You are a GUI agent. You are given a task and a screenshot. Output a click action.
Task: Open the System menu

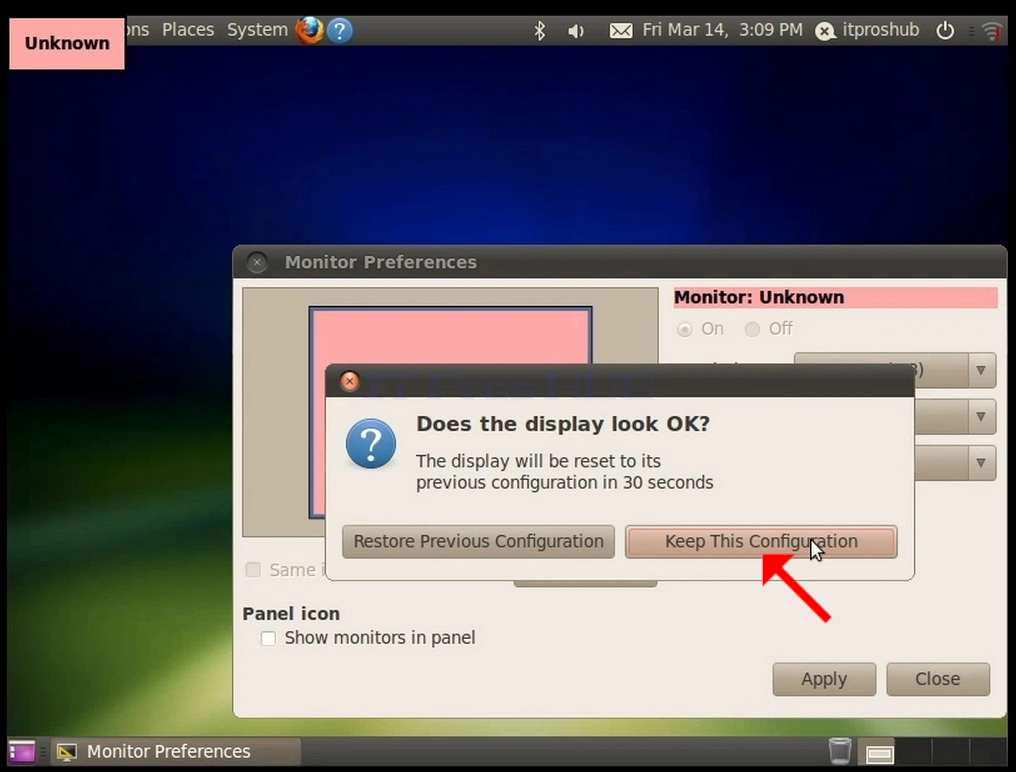click(257, 30)
